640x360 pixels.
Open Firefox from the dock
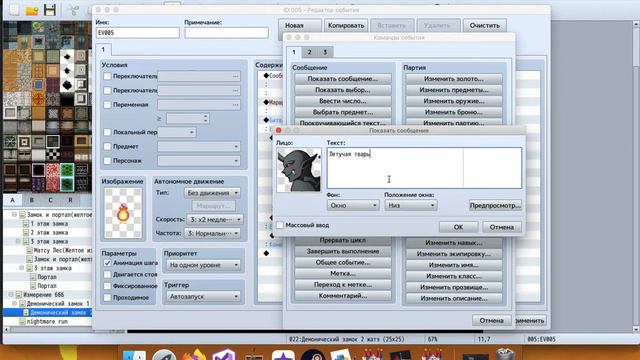[x=194, y=355]
